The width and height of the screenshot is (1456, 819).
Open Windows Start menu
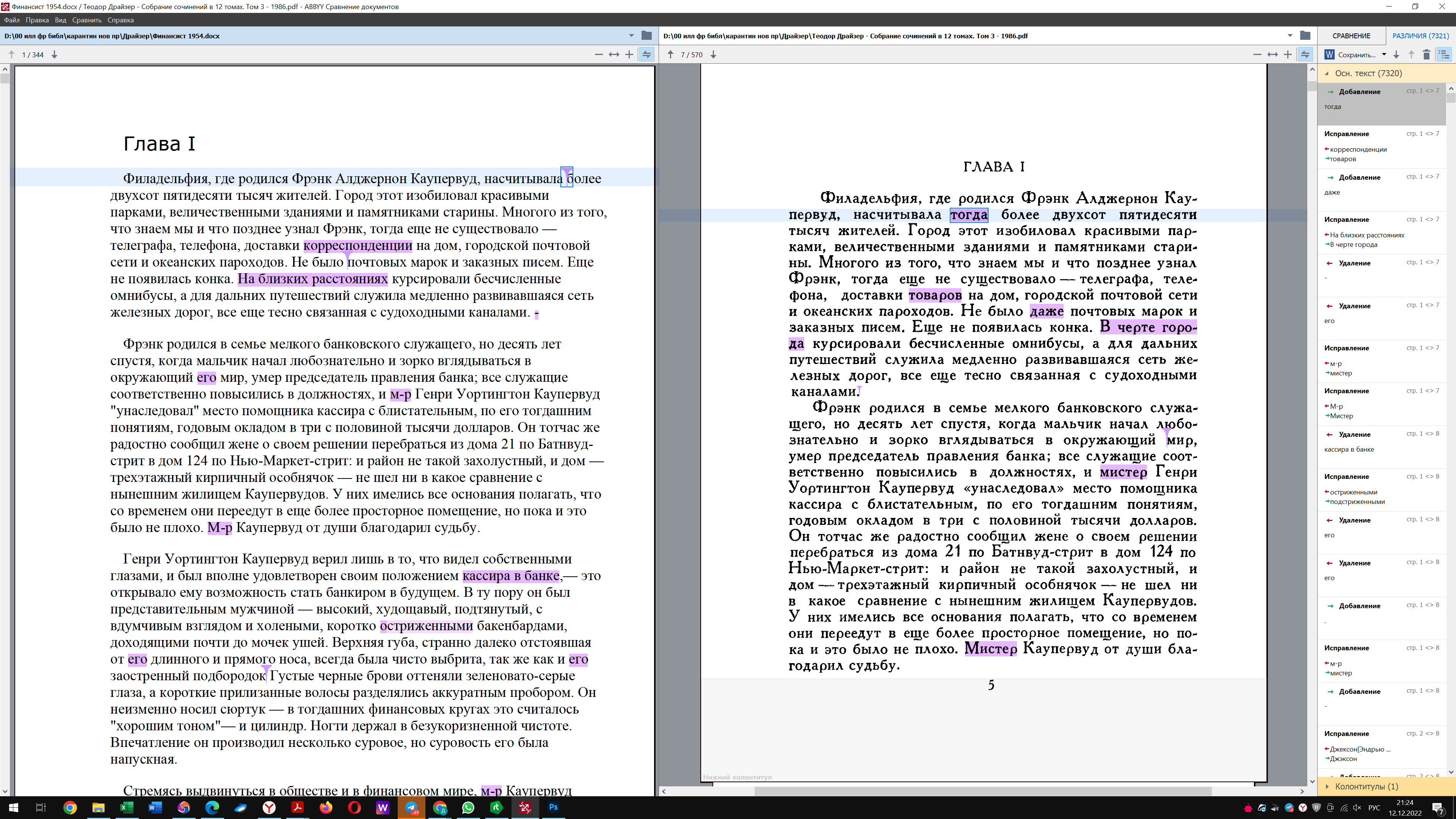14,808
